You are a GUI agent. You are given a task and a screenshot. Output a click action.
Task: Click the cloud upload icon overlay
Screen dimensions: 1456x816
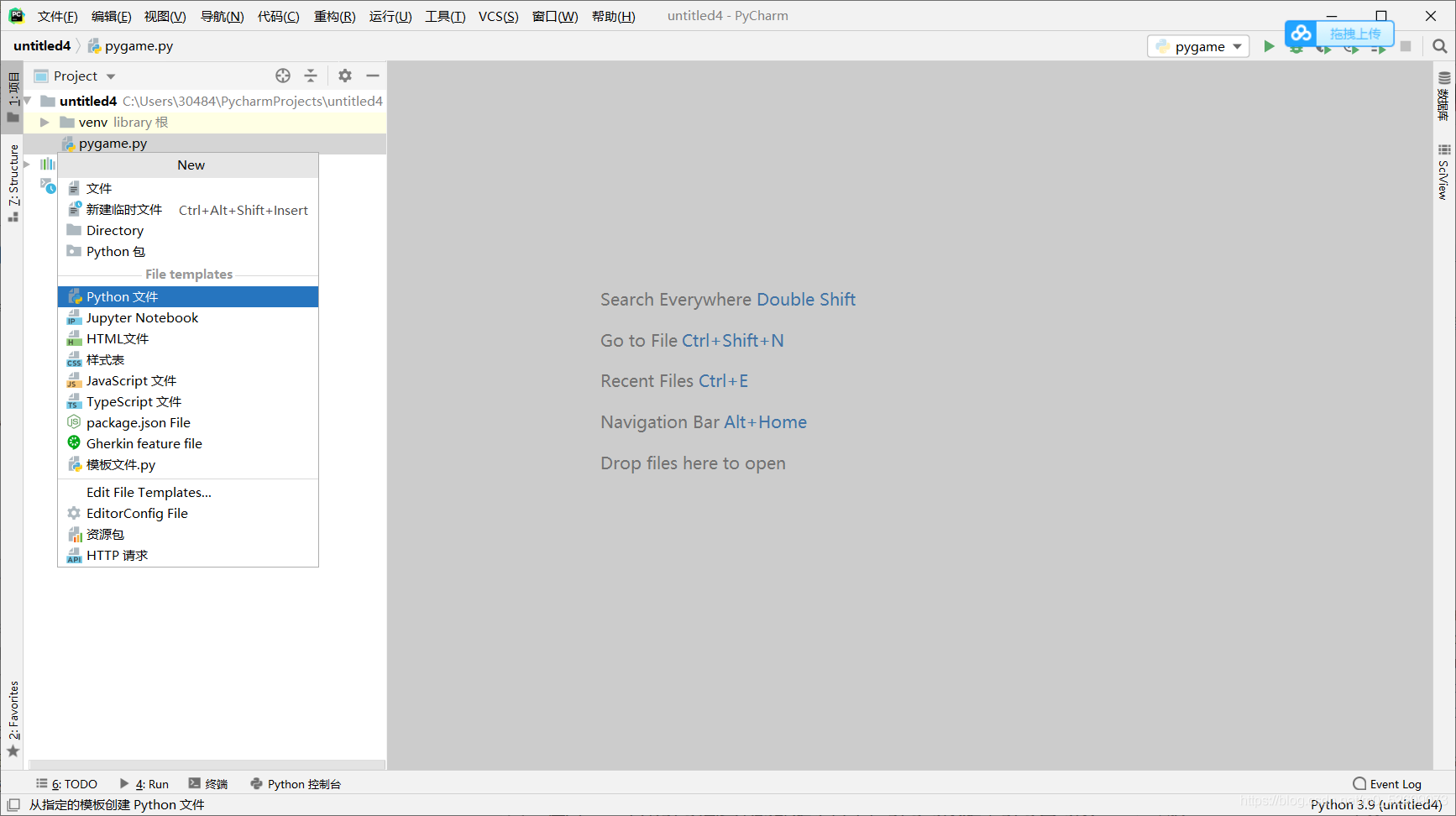(1301, 34)
